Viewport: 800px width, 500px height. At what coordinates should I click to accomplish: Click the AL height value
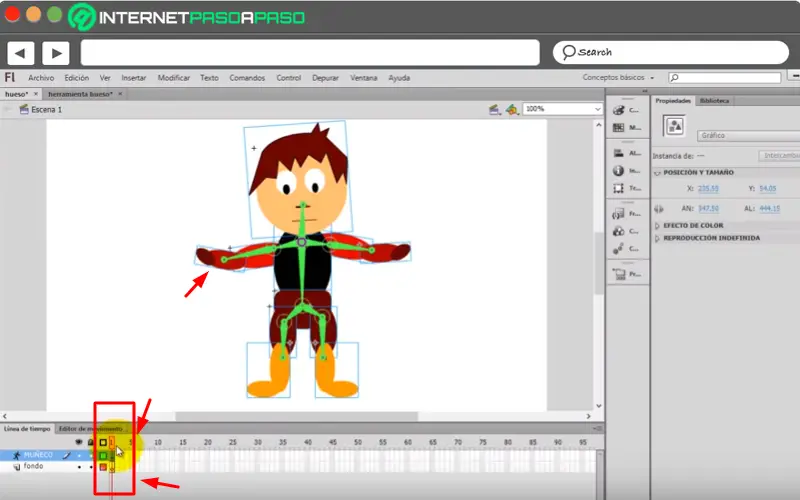[769, 209]
